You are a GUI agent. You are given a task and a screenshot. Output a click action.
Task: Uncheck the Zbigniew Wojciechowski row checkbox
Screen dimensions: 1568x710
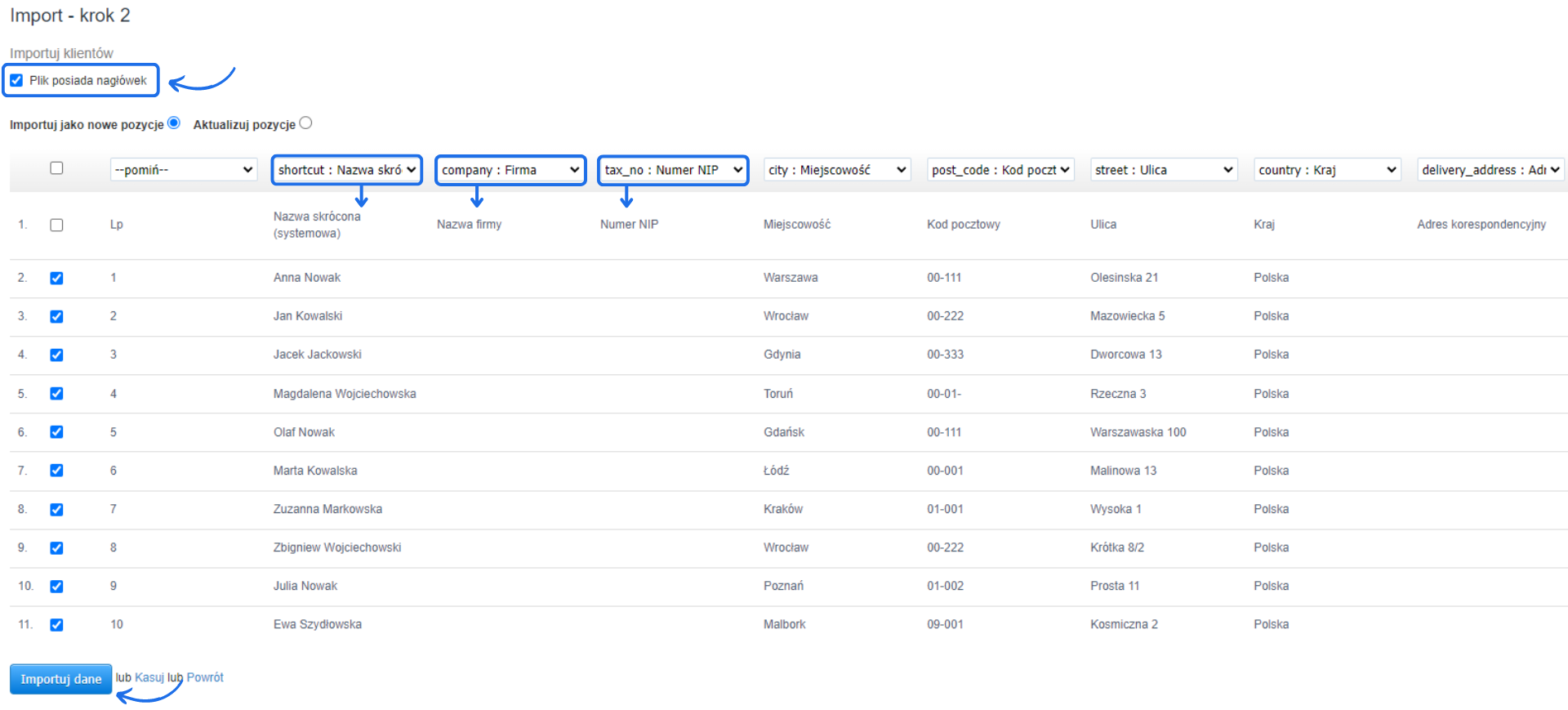(56, 547)
